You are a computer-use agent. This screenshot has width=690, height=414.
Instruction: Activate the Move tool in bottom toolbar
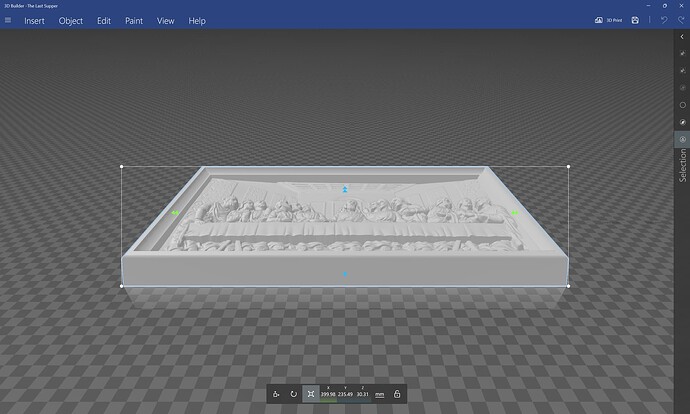[276, 394]
